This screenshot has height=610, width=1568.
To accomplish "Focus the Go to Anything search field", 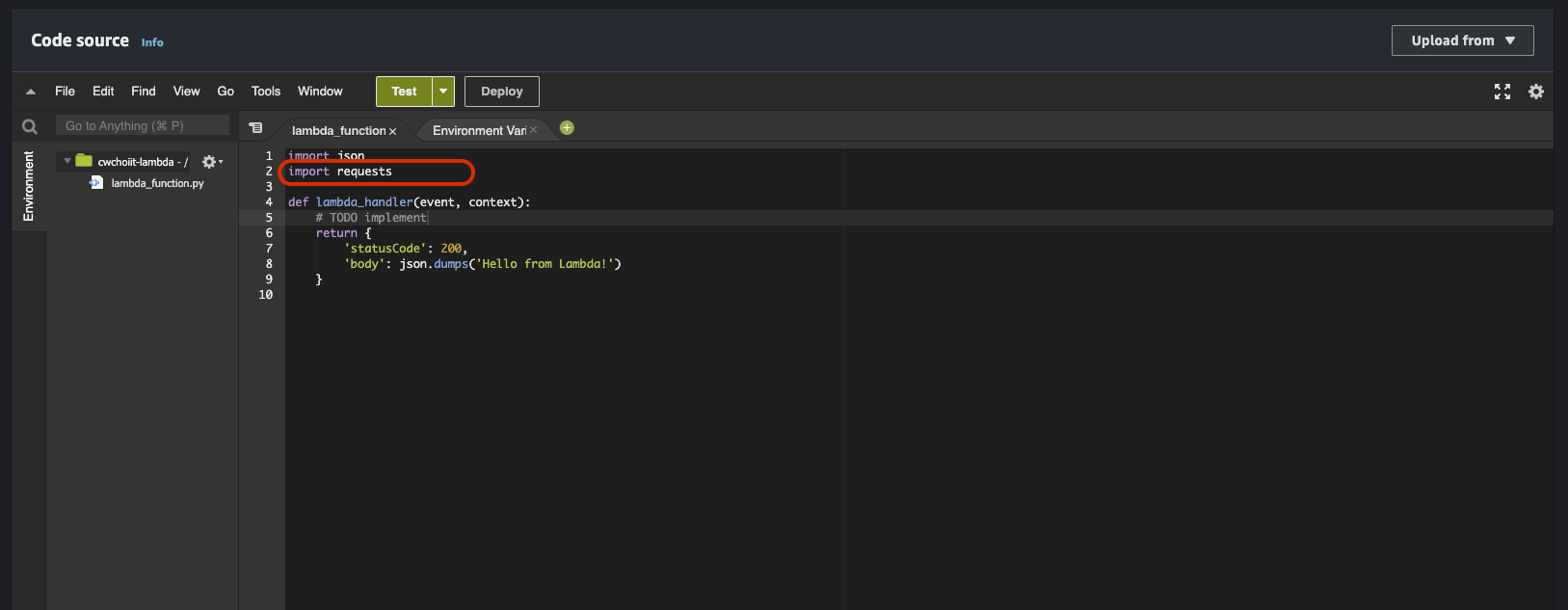I will [143, 126].
